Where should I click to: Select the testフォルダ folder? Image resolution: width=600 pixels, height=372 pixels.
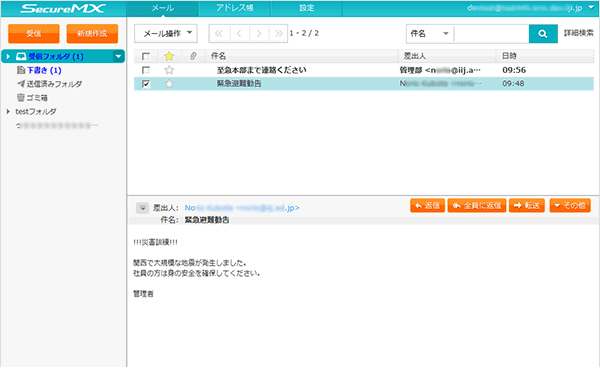tap(36, 112)
